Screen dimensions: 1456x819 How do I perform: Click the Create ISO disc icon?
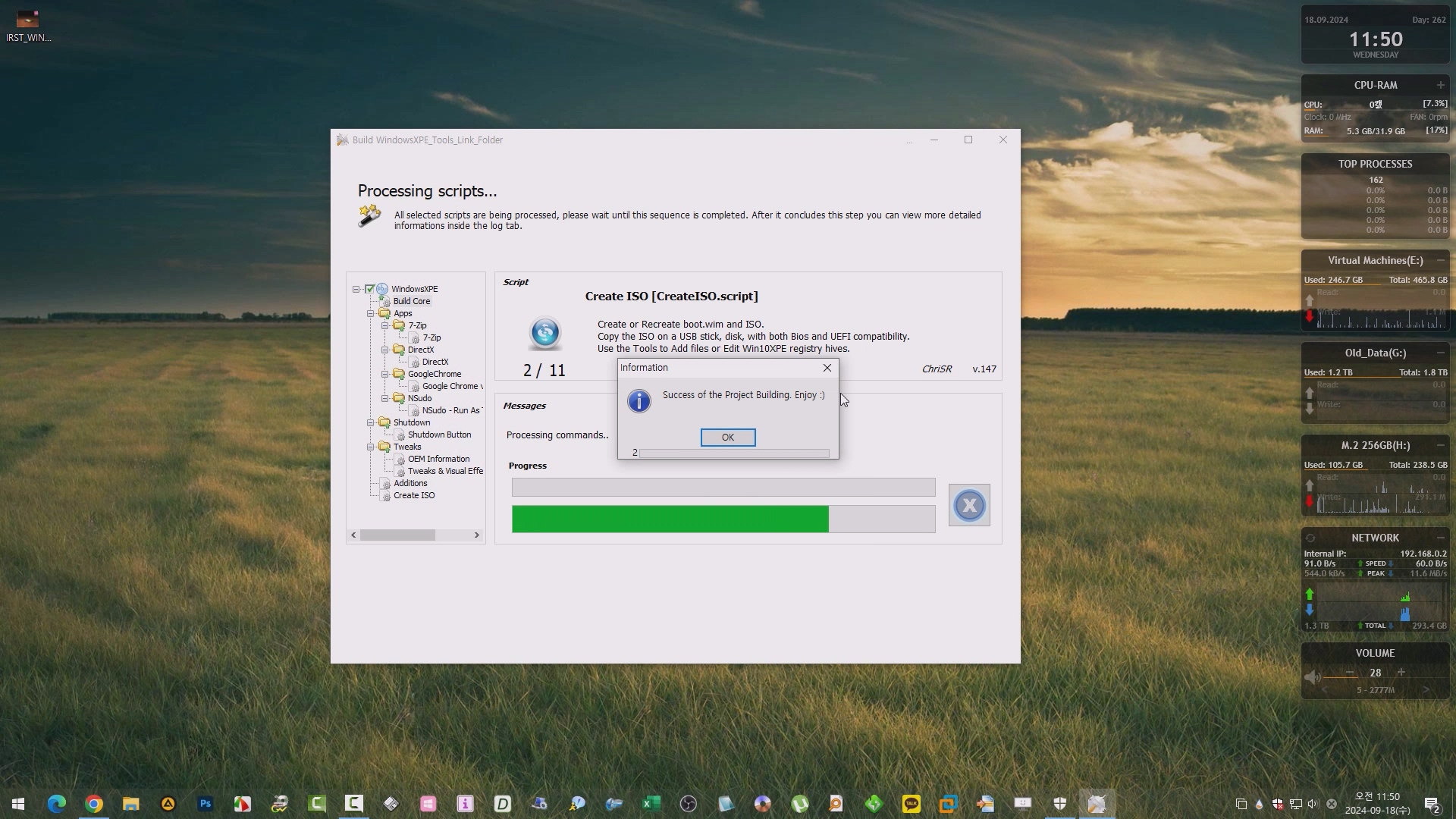pos(544,332)
